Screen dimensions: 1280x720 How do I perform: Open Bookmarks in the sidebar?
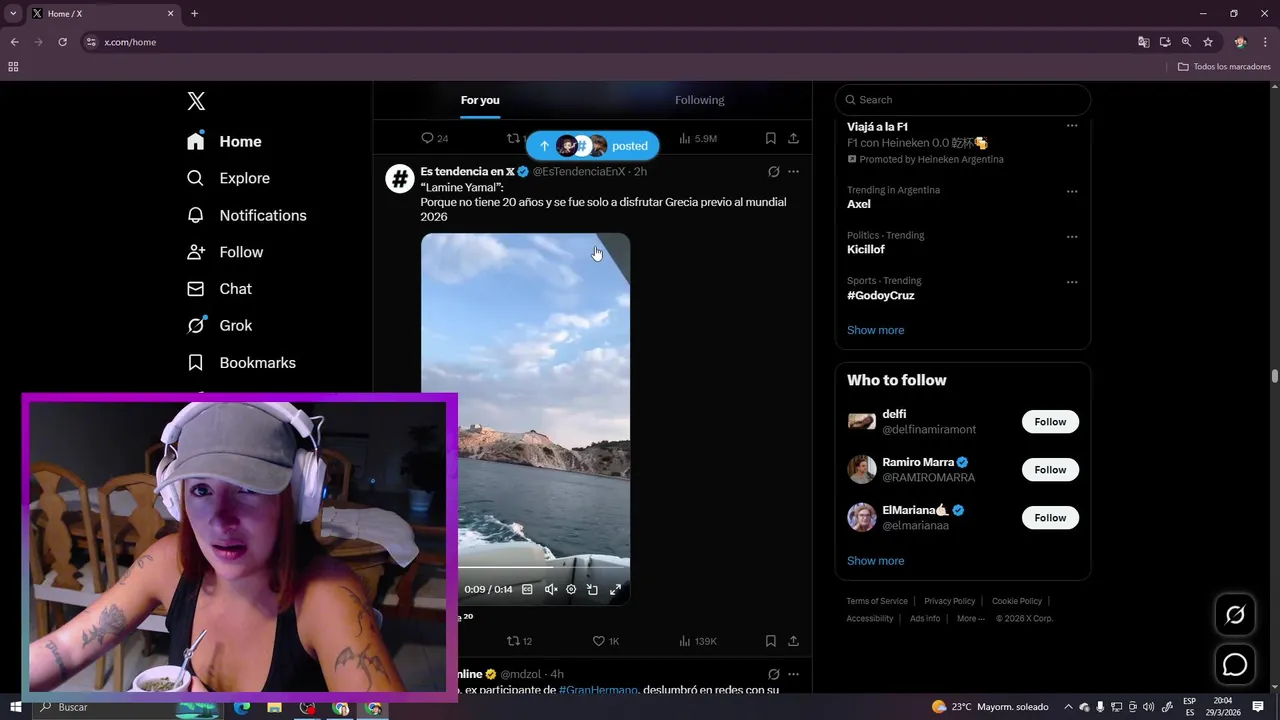241,363
